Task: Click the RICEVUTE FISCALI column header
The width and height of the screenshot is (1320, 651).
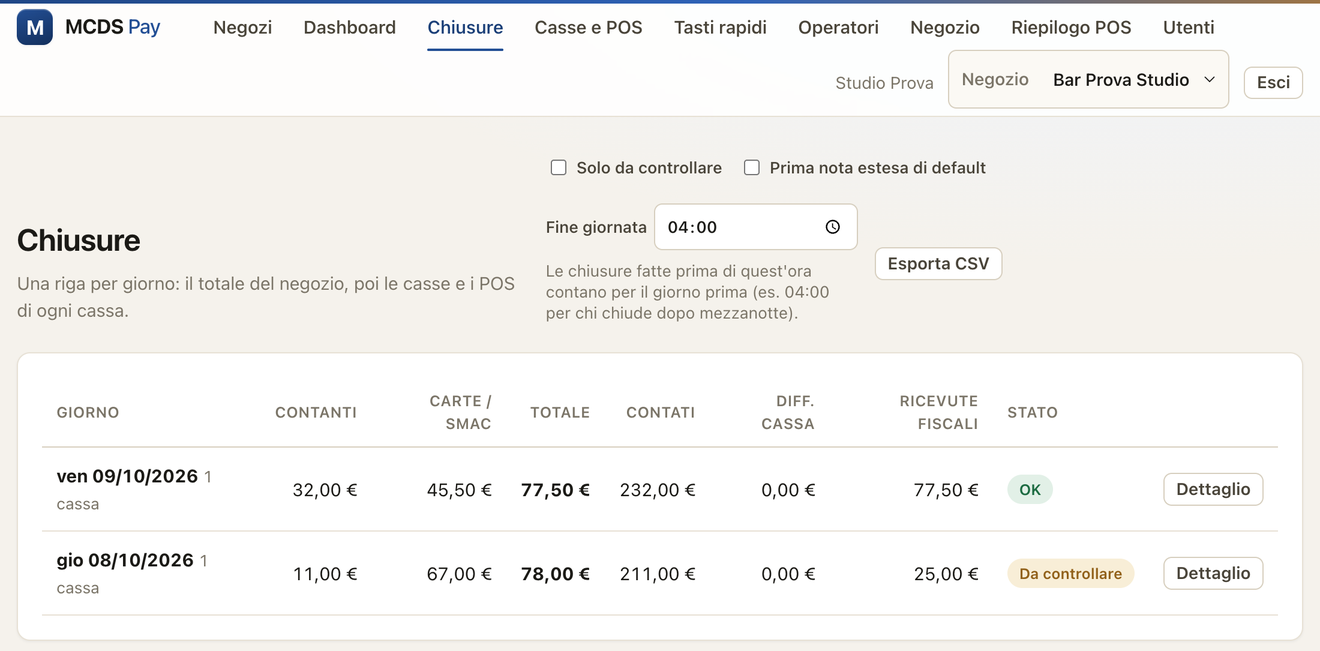Action: coord(939,412)
